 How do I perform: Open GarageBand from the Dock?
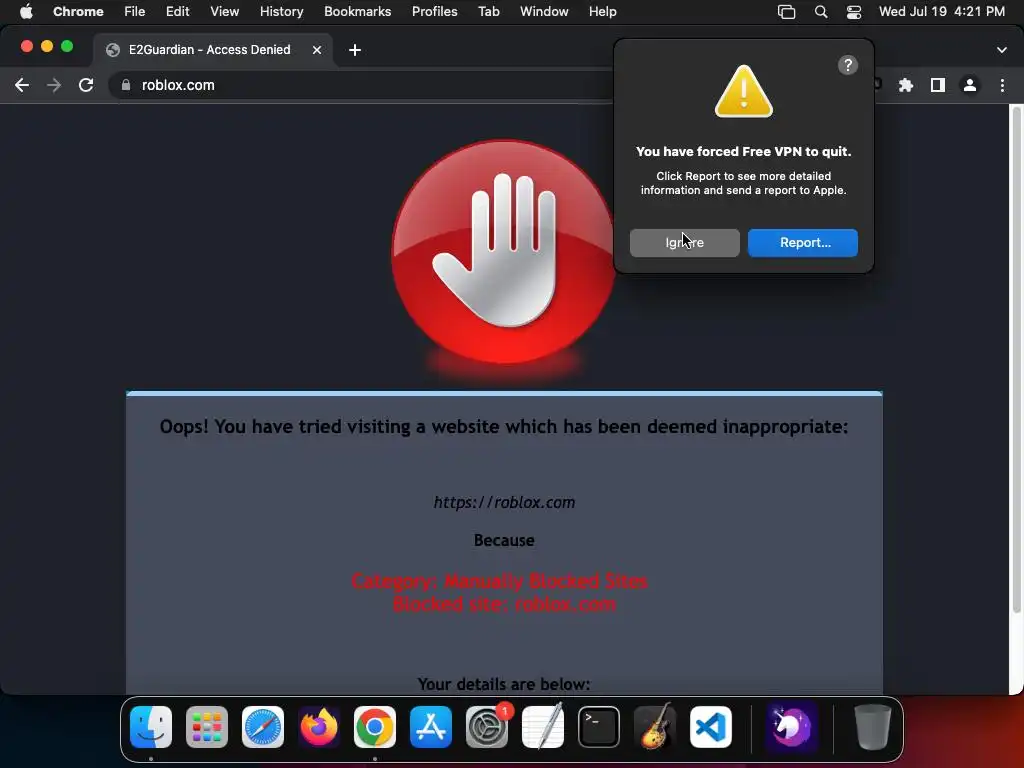point(655,727)
